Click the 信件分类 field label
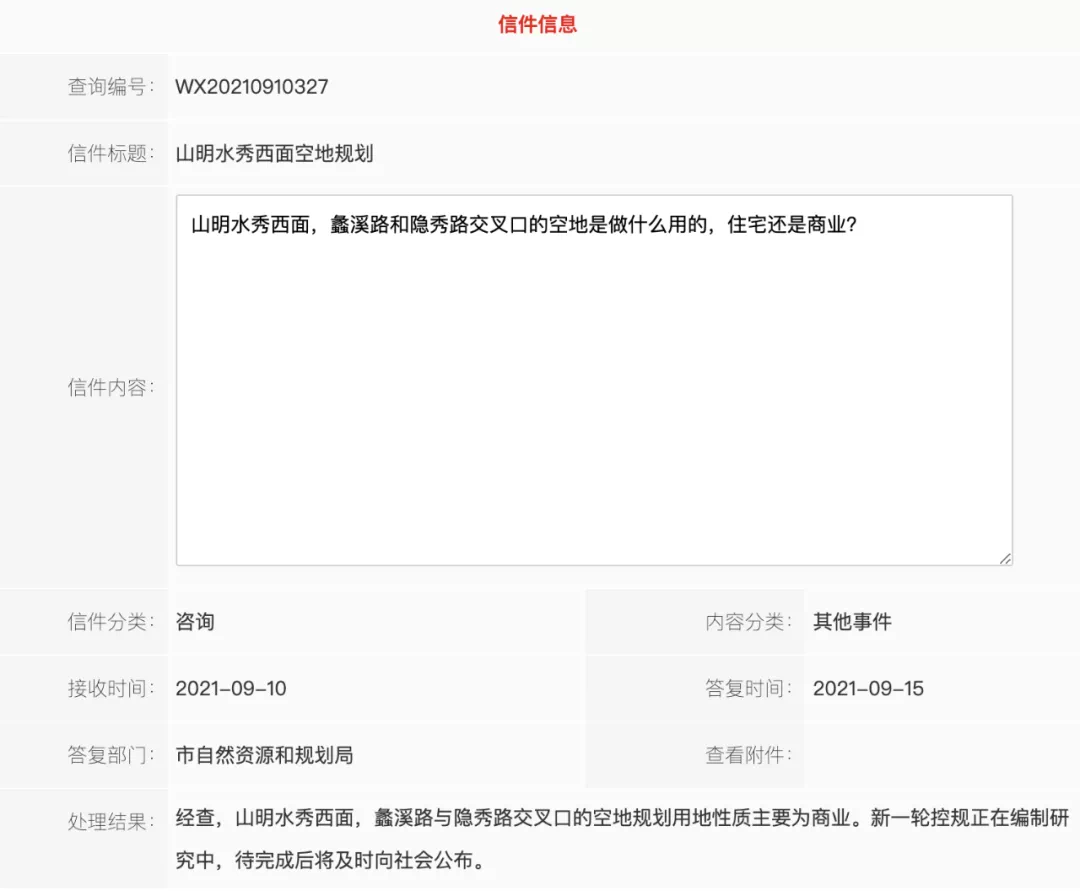 click(111, 622)
